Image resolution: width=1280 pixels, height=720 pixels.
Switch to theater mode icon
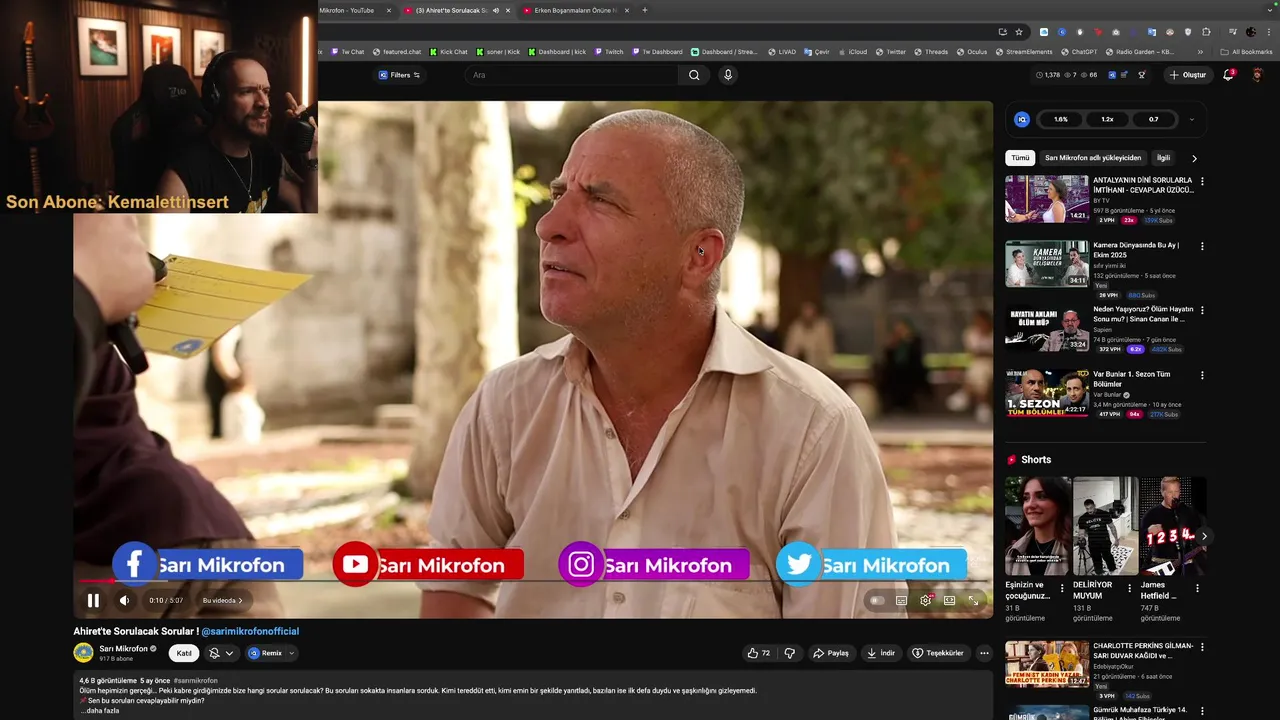[x=949, y=600]
